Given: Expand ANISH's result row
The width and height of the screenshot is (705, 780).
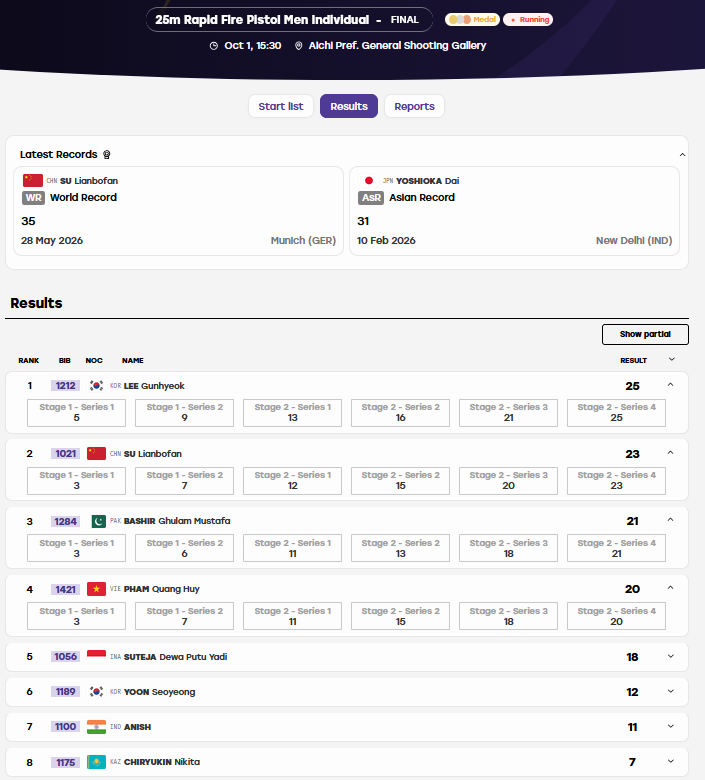Looking at the screenshot, I should coord(671,726).
